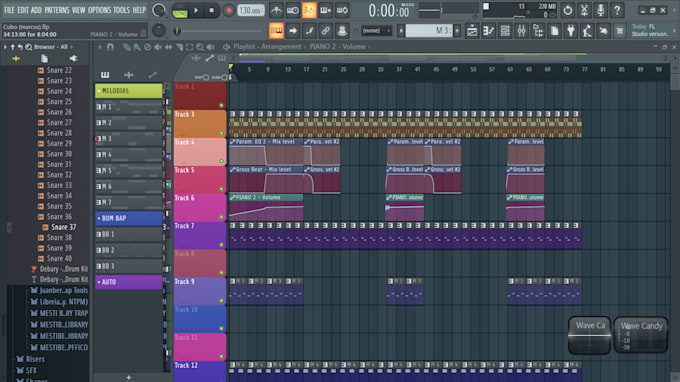Open the Playlist view icon
Screen dimensions: 680x382
[x=472, y=31]
